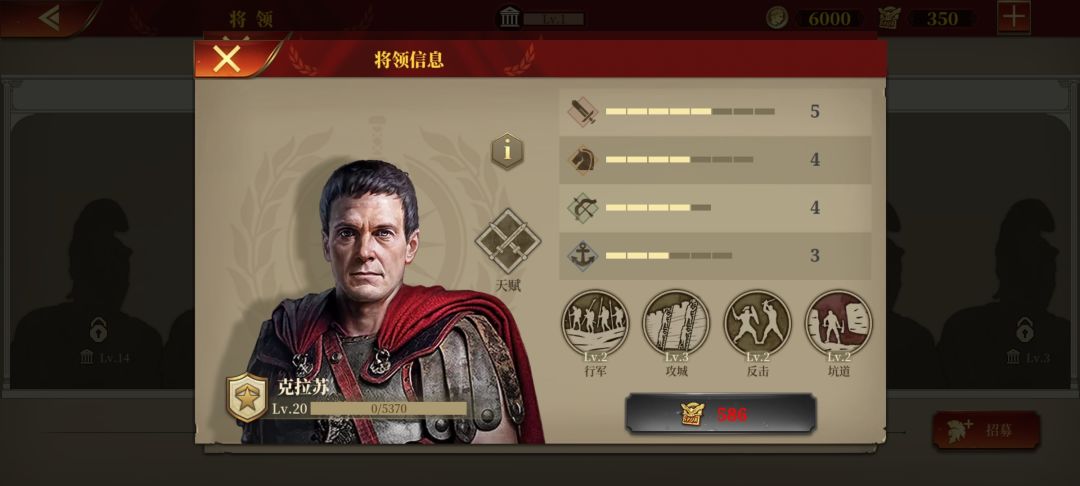This screenshot has width=1080, height=486.
Task: Select the 坑道 tunnel skill icon
Action: pyautogui.click(x=838, y=323)
